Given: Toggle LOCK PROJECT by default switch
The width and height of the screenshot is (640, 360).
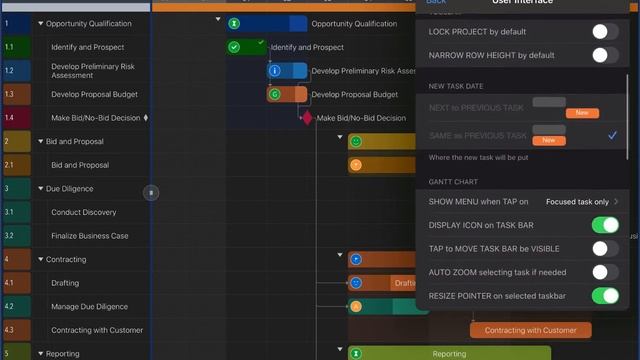Looking at the screenshot, I should point(605,32).
